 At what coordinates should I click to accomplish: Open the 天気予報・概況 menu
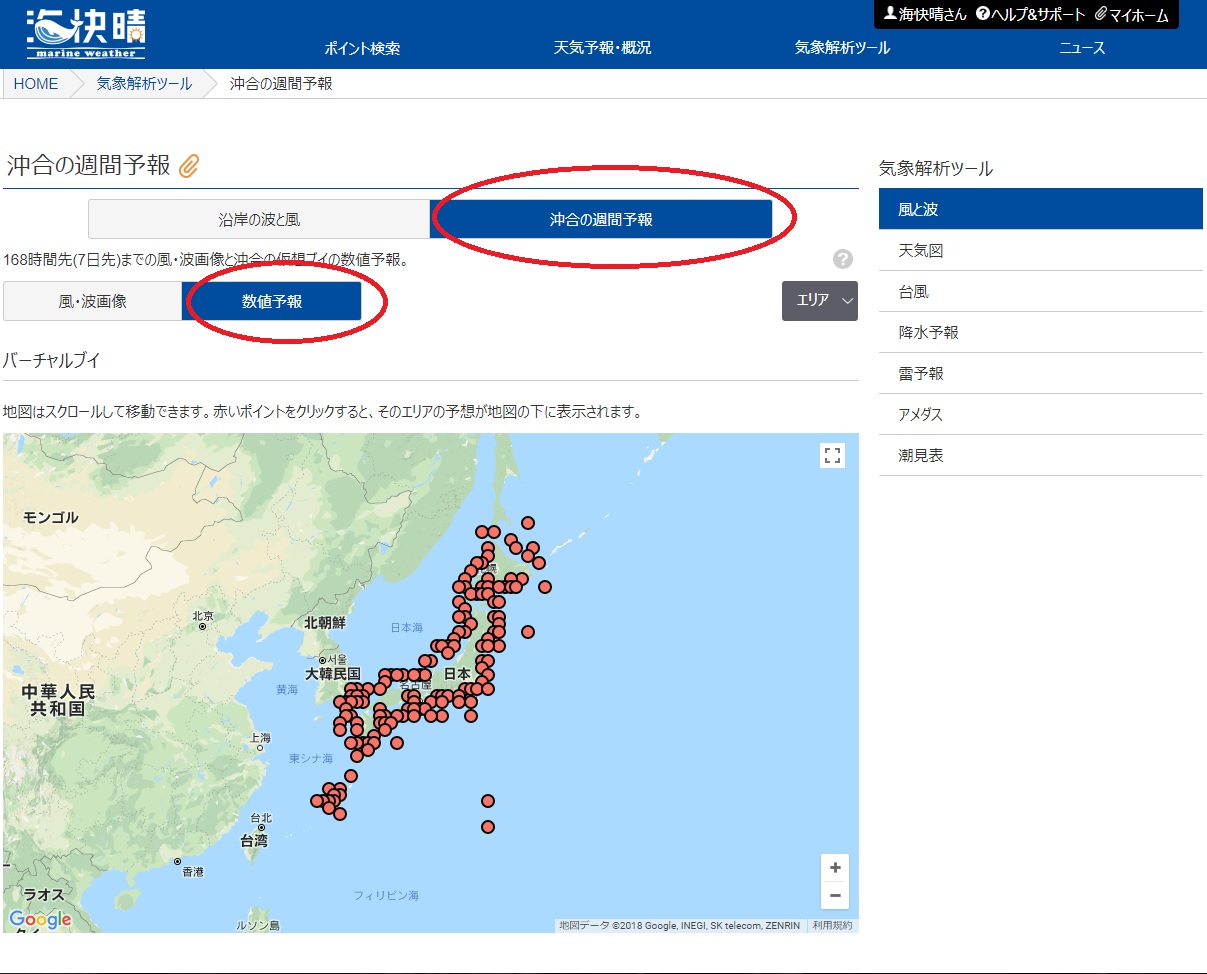pos(602,48)
